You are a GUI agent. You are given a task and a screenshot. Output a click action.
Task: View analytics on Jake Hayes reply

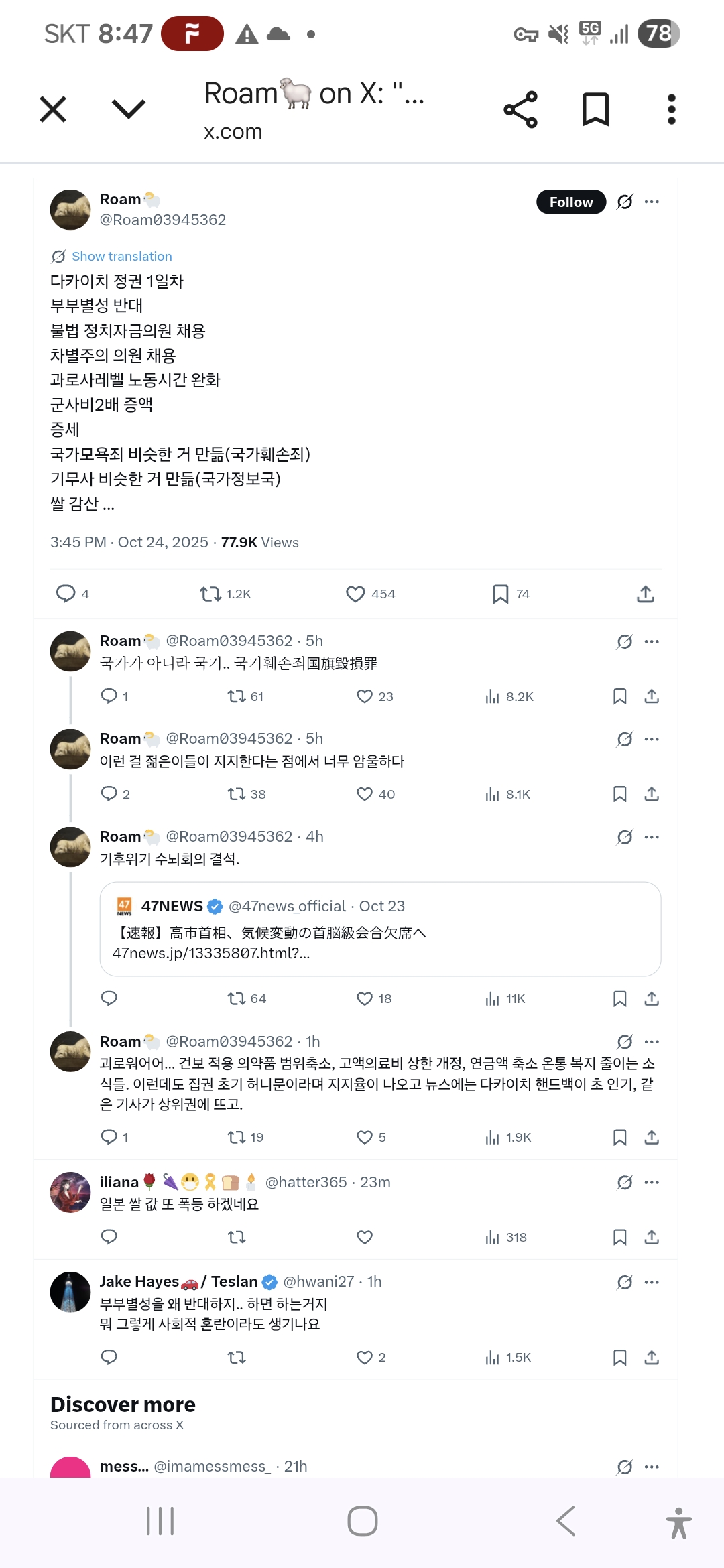pyautogui.click(x=493, y=1358)
